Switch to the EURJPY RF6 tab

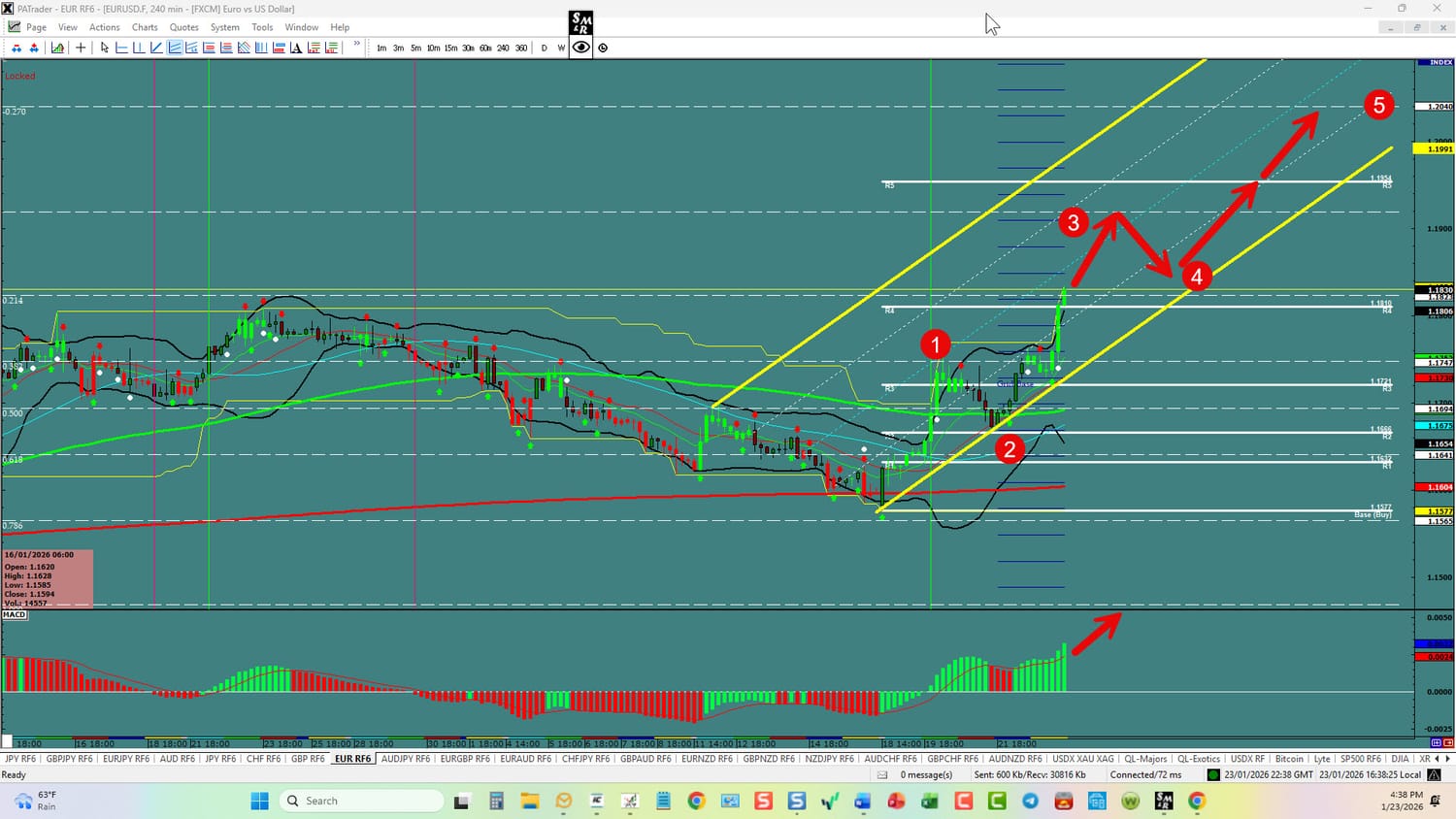[x=126, y=759]
